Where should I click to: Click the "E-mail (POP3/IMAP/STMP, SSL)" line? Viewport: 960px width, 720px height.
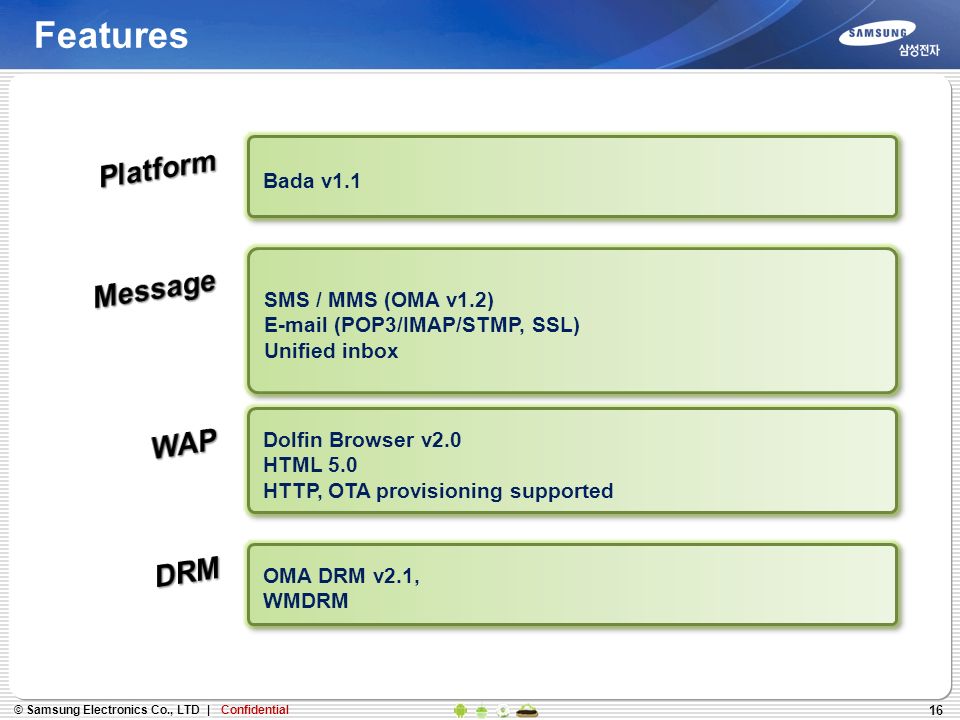421,324
